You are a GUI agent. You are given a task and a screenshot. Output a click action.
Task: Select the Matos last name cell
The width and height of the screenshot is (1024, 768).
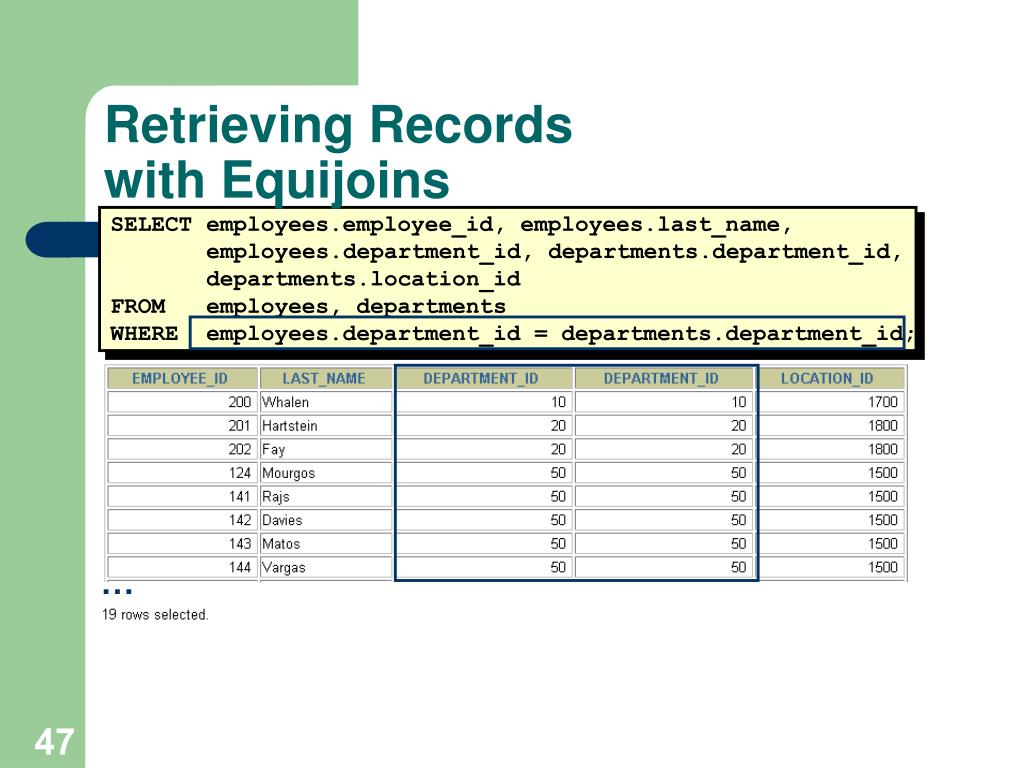(x=325, y=543)
